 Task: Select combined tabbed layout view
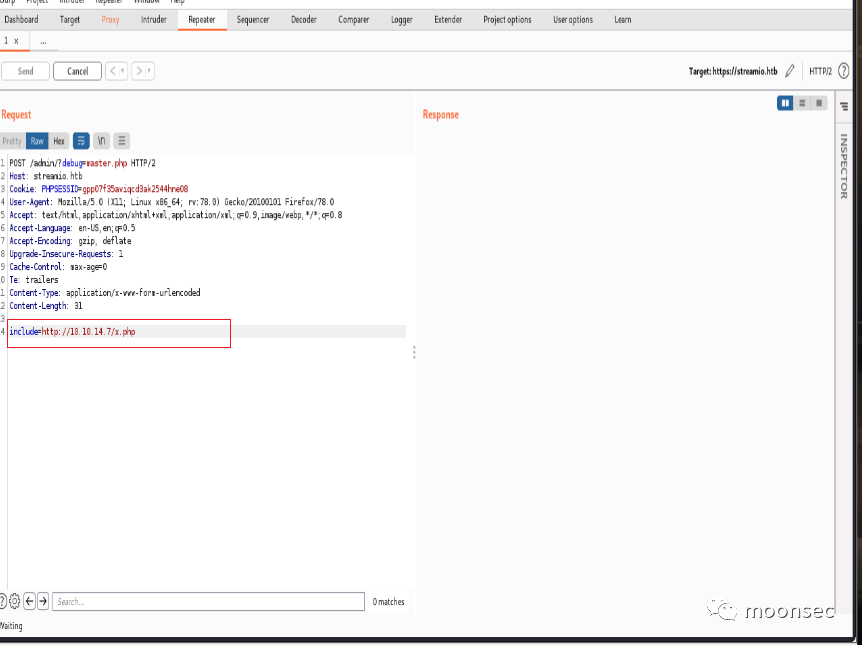(x=819, y=103)
